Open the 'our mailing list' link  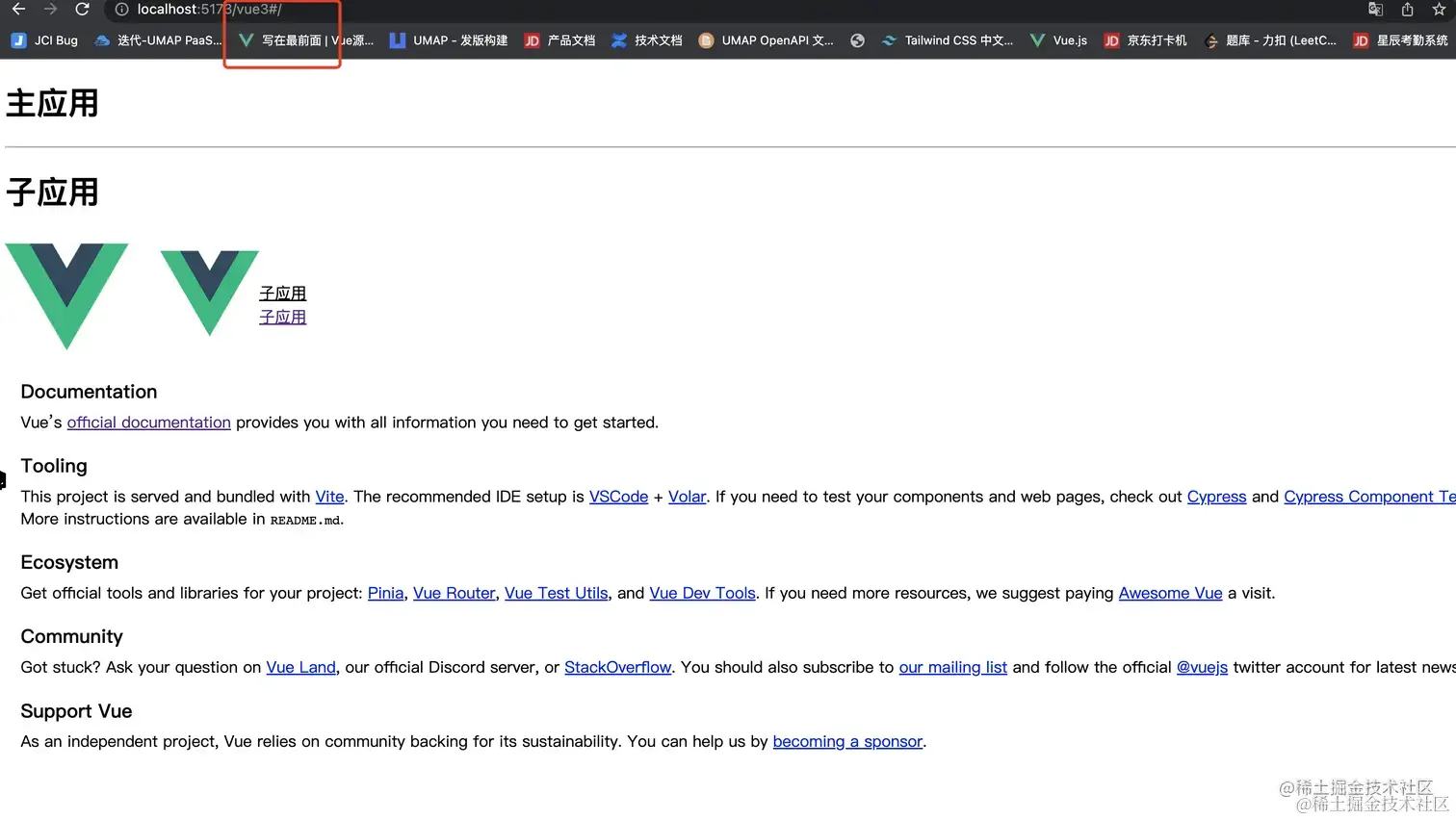pyautogui.click(x=952, y=667)
